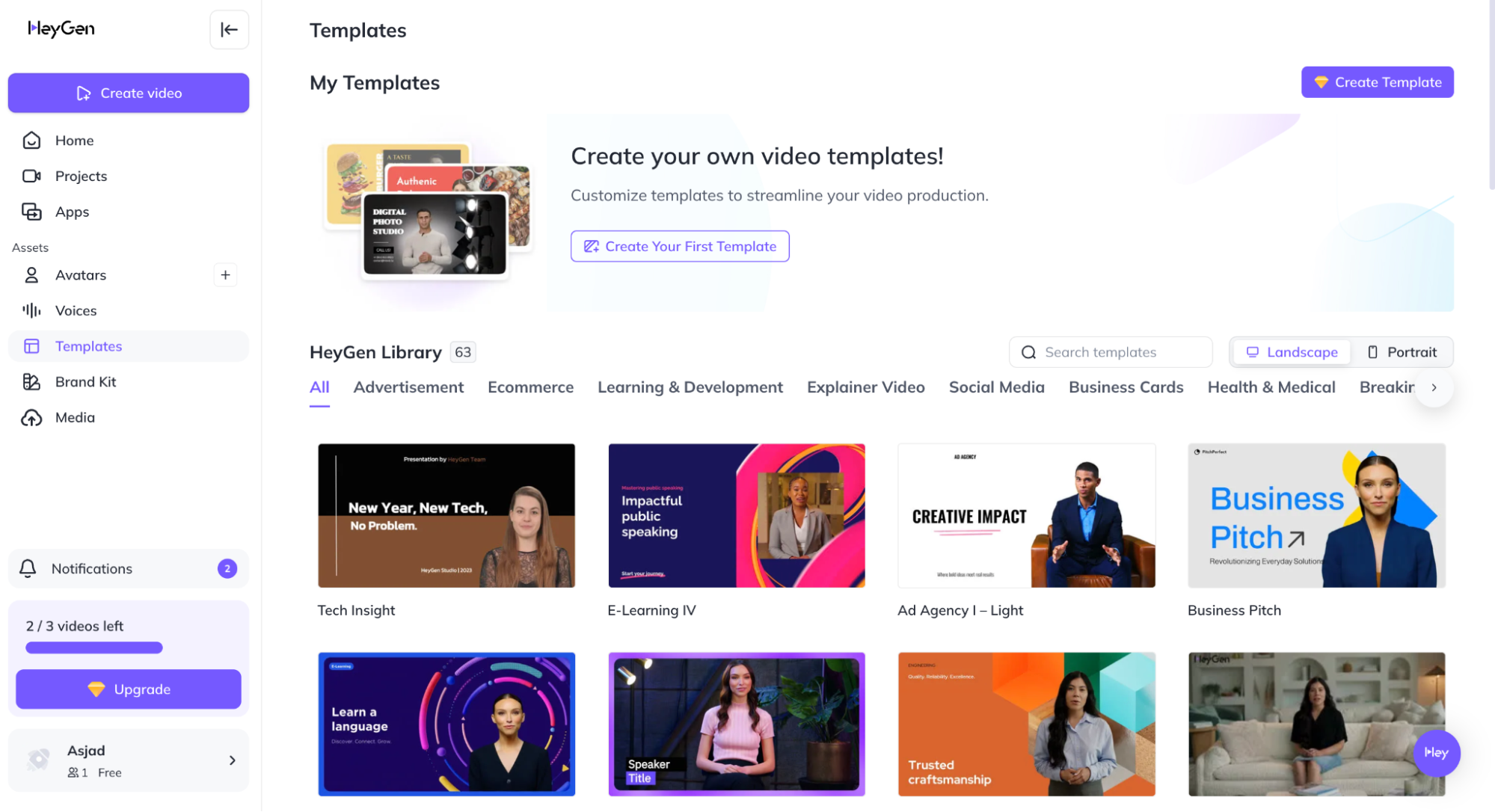
Task: Switch to the Business Cards tab
Action: click(1126, 387)
